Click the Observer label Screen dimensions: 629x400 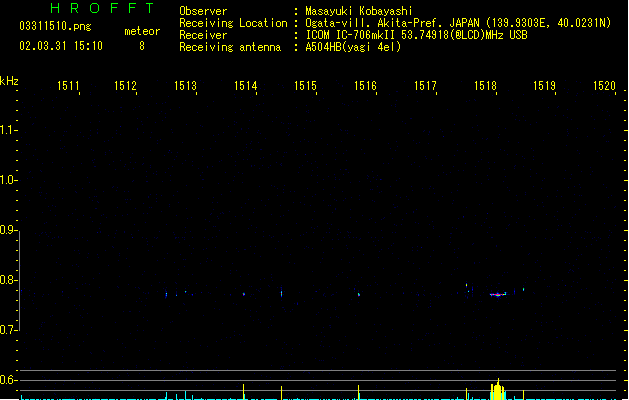coord(203,11)
